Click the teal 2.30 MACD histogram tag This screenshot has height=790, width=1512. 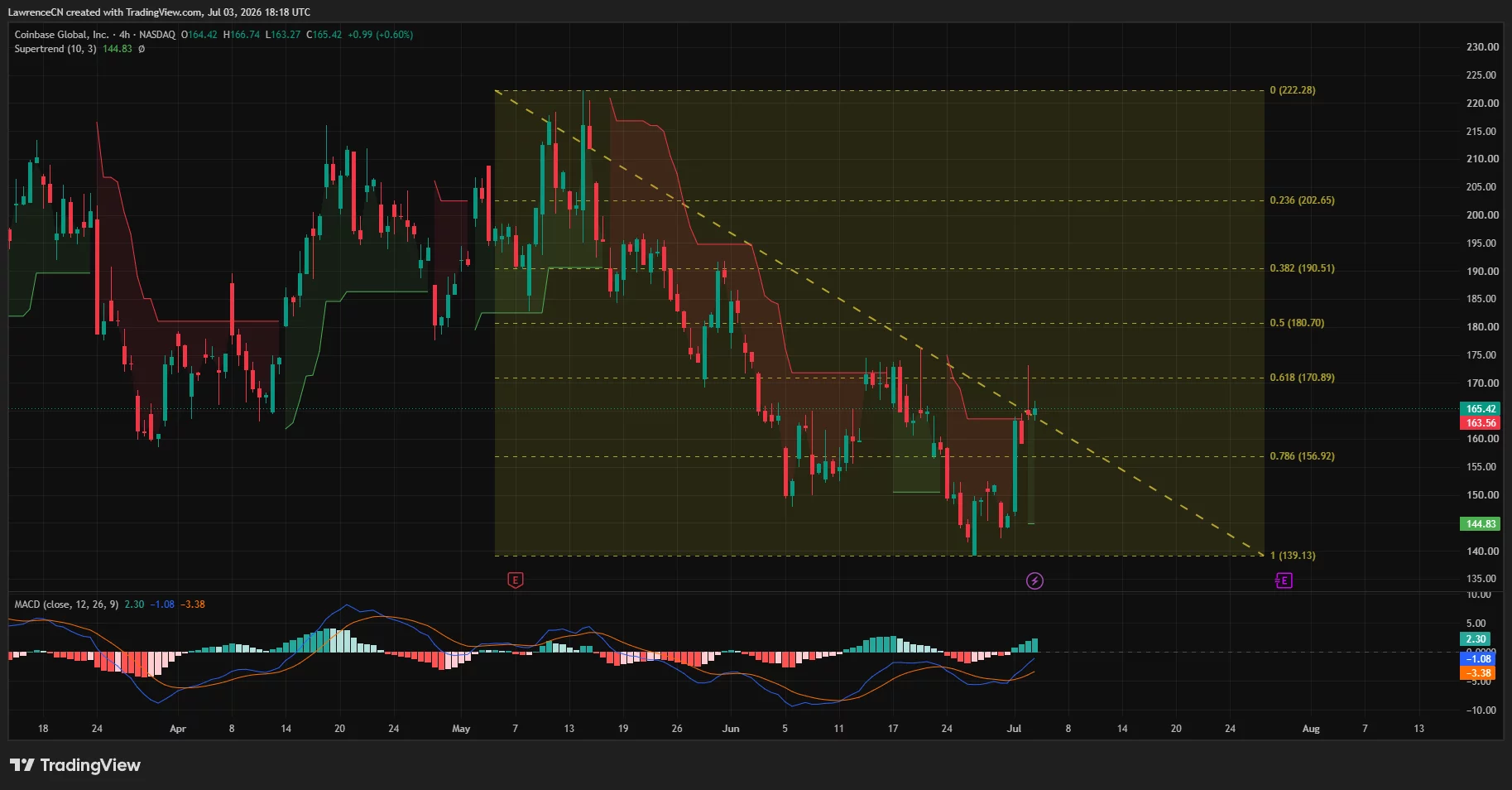(1476, 639)
